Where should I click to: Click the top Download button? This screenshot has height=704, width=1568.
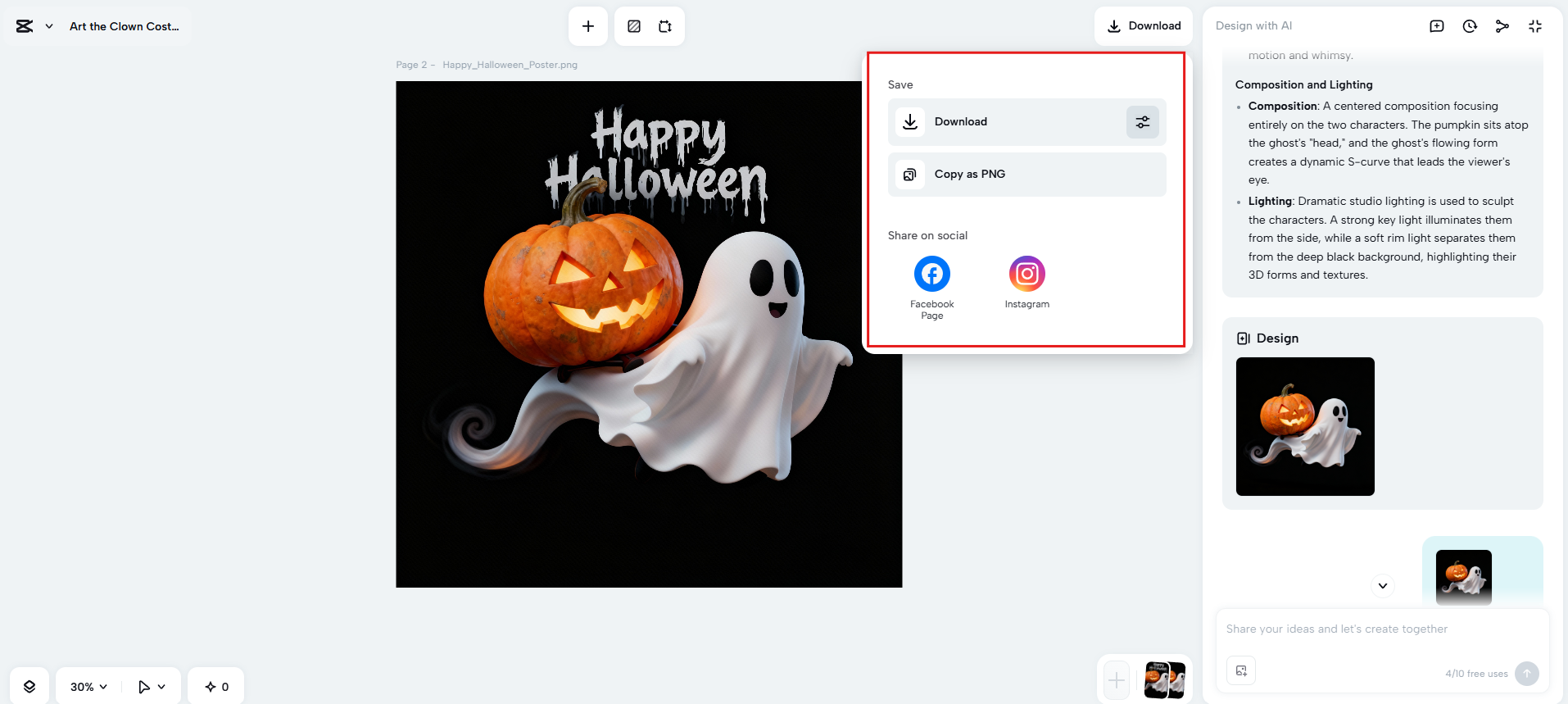click(1144, 26)
